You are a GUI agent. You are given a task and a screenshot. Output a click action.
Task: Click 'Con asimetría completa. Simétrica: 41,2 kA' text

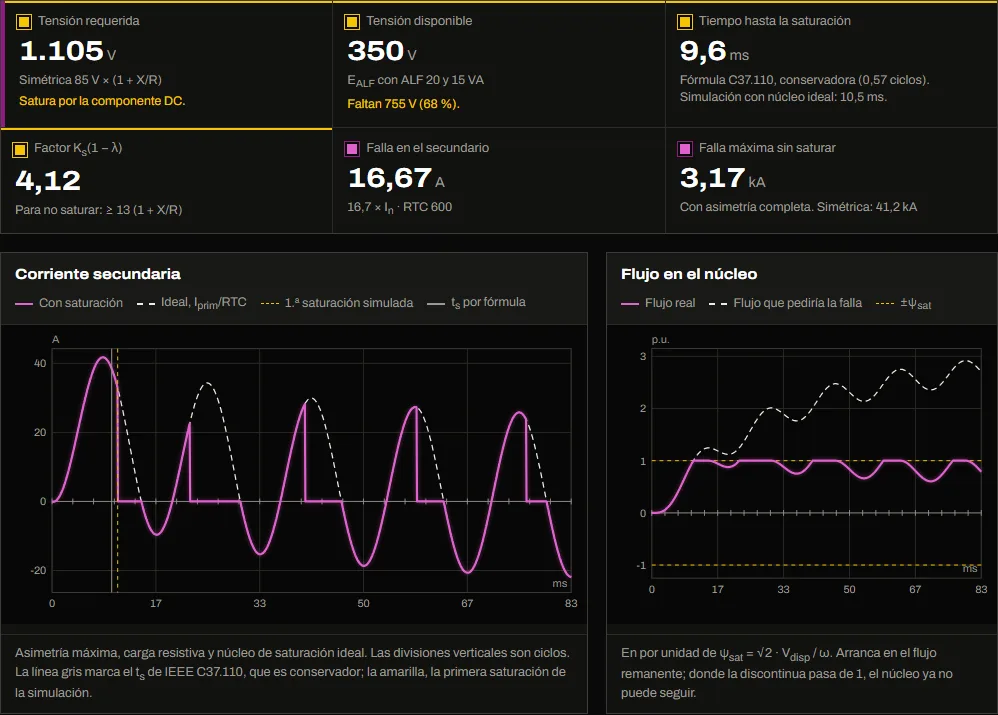pyautogui.click(x=798, y=207)
